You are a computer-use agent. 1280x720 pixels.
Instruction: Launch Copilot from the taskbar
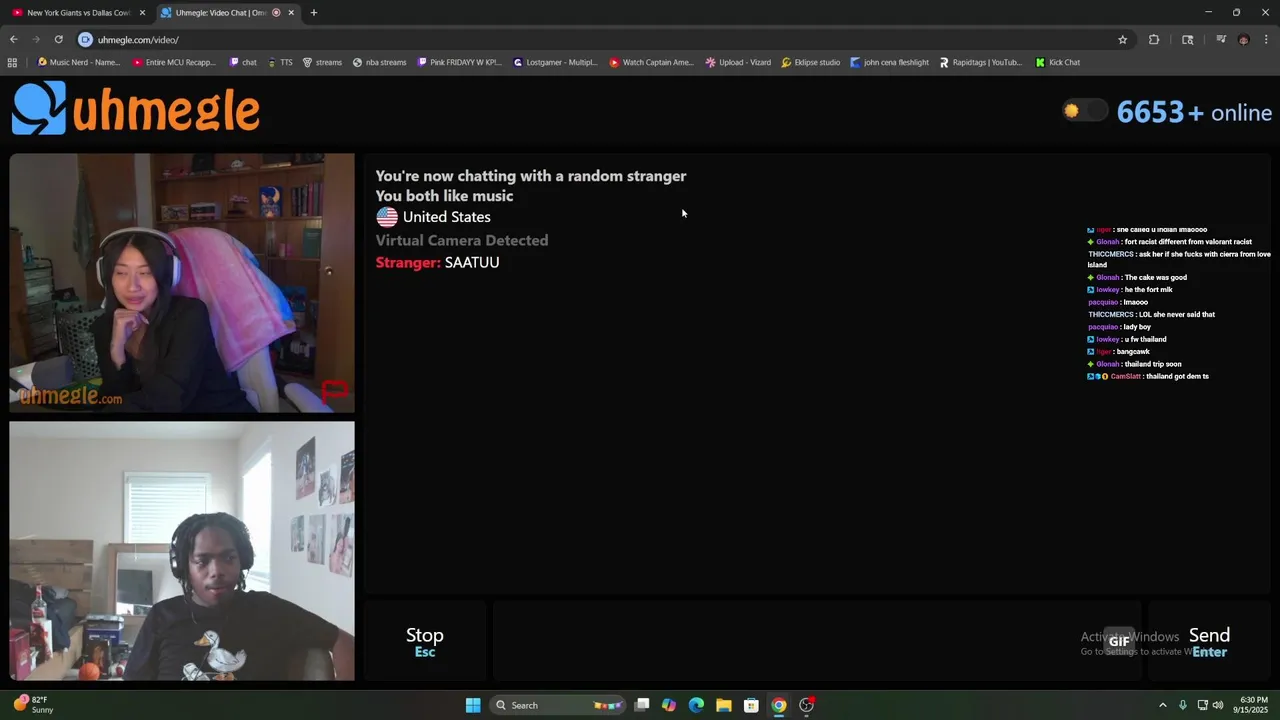click(669, 705)
